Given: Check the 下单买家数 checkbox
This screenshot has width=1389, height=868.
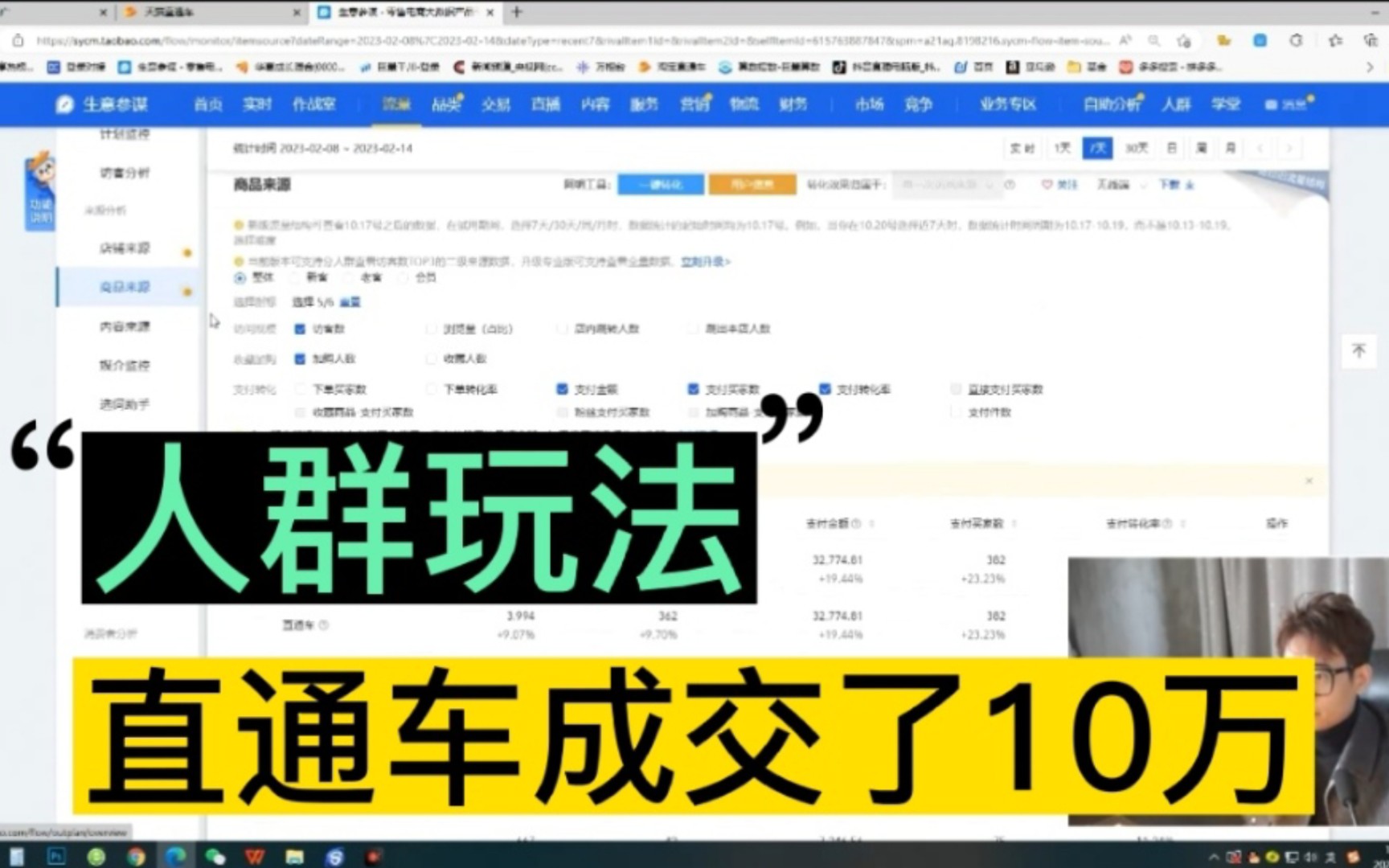Looking at the screenshot, I should tap(300, 389).
